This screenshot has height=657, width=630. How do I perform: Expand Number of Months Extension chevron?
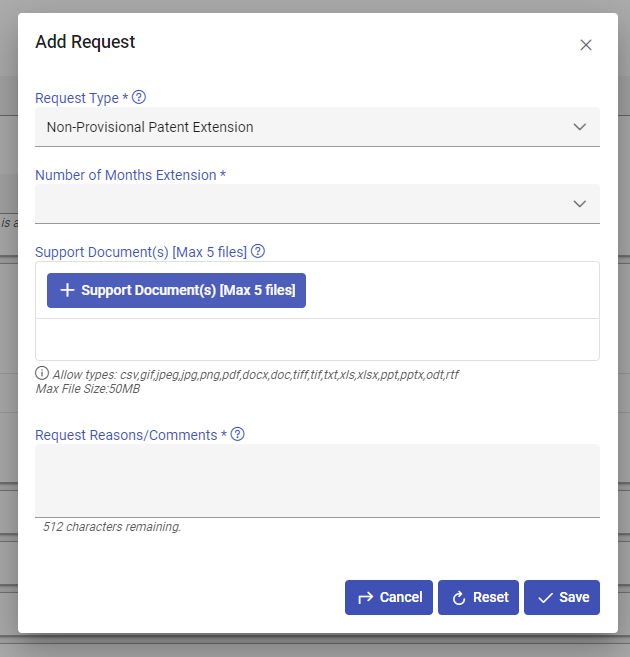pyautogui.click(x=579, y=204)
